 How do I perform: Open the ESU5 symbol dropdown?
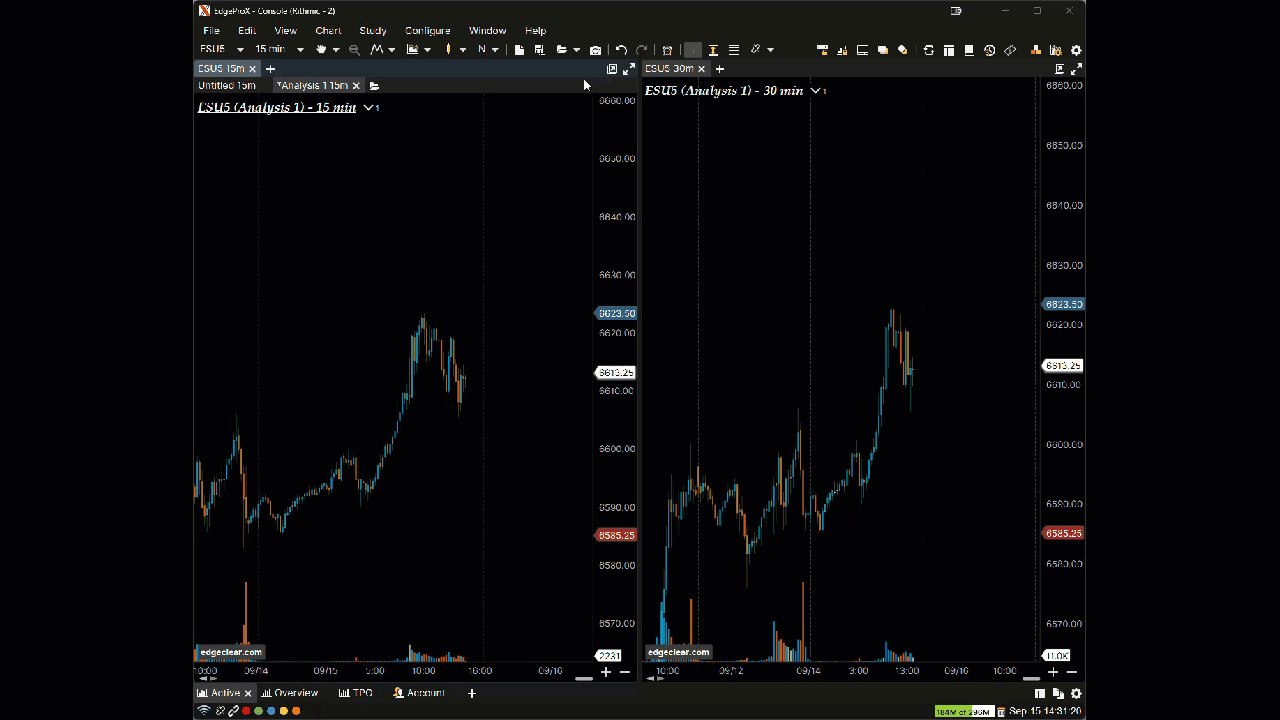pos(240,50)
